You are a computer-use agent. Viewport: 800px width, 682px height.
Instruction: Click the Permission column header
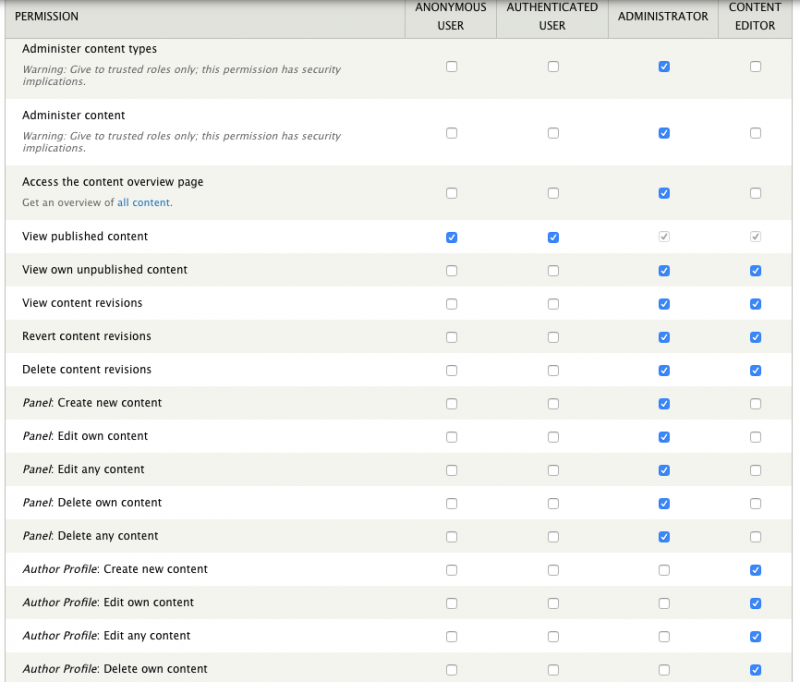click(x=46, y=16)
